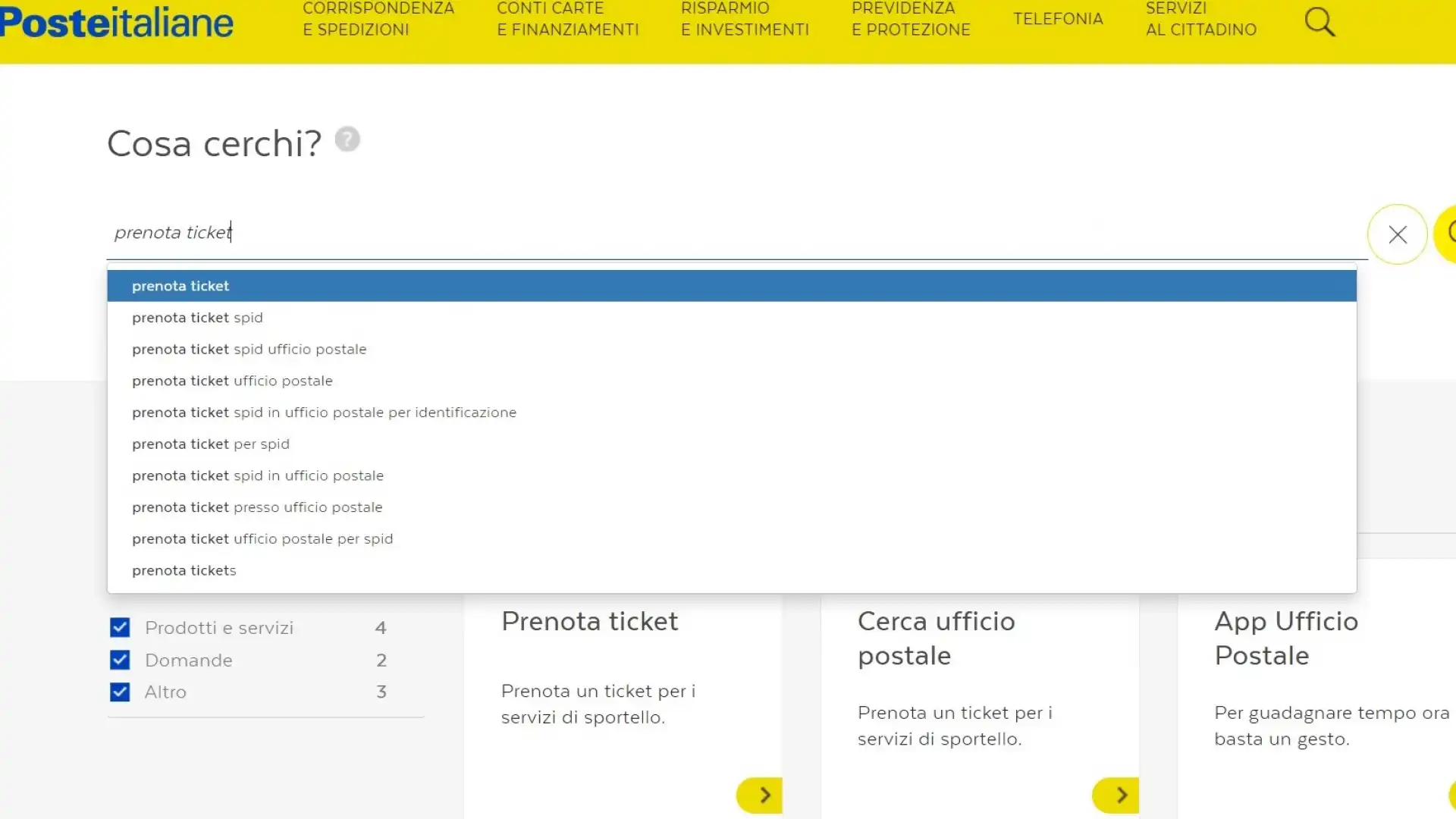1456x819 pixels.
Task: Select suggestion 'prenota ticket spid'
Action: (x=732, y=318)
